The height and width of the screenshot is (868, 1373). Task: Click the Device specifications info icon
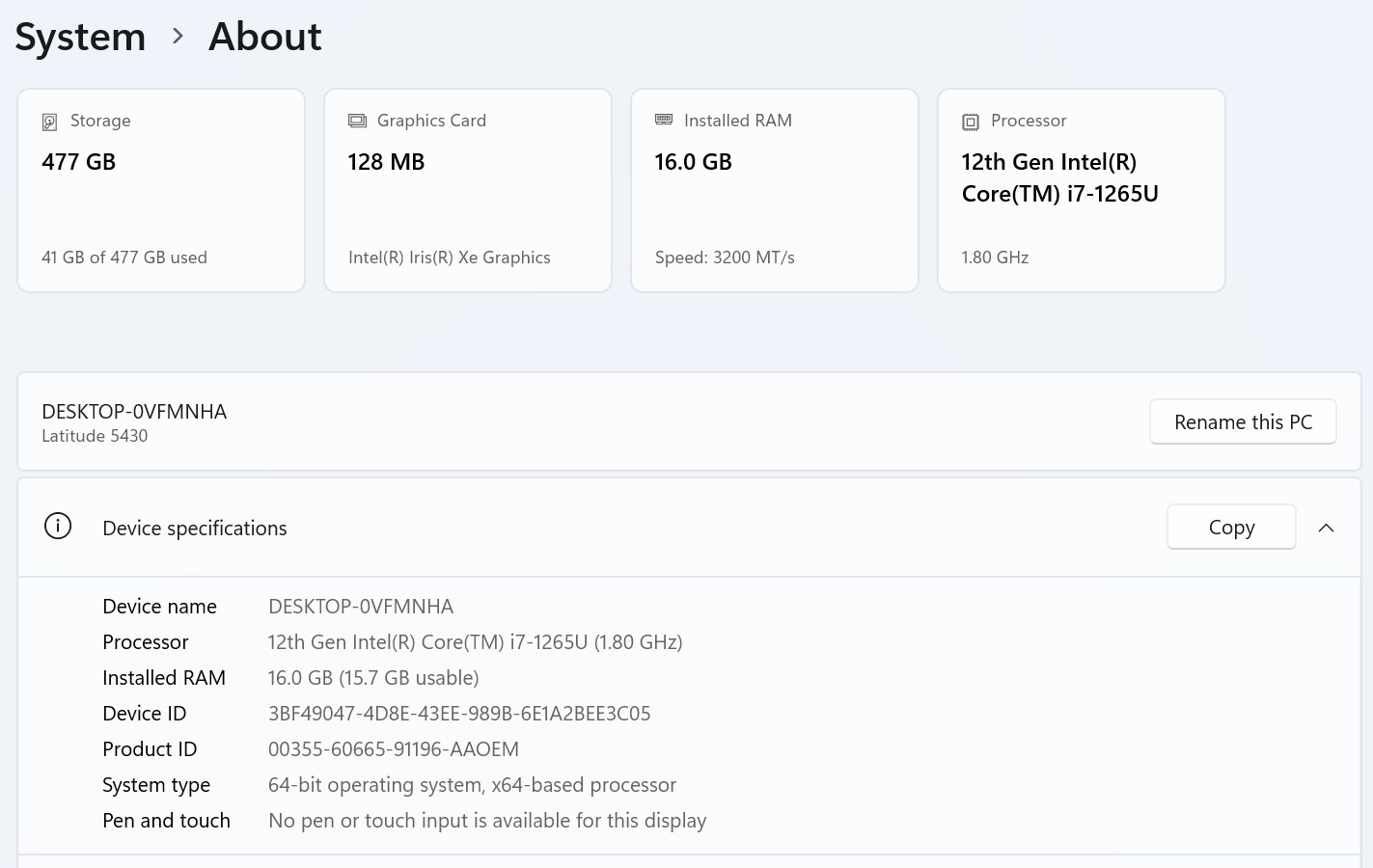(58, 527)
